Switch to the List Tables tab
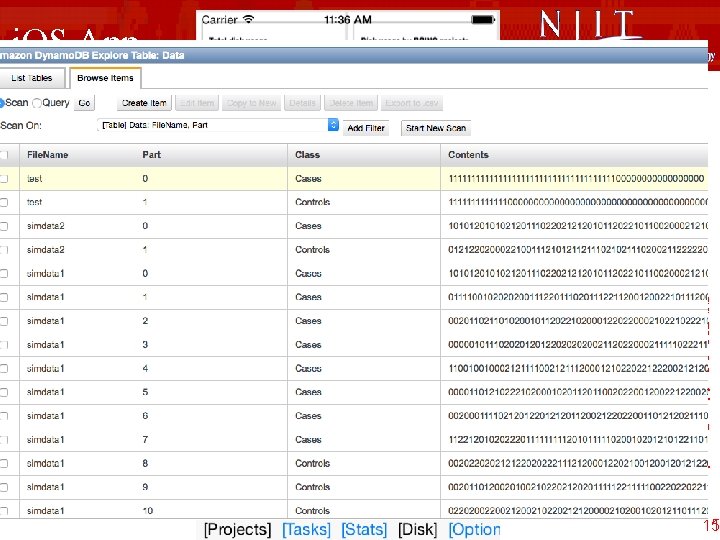 point(32,78)
